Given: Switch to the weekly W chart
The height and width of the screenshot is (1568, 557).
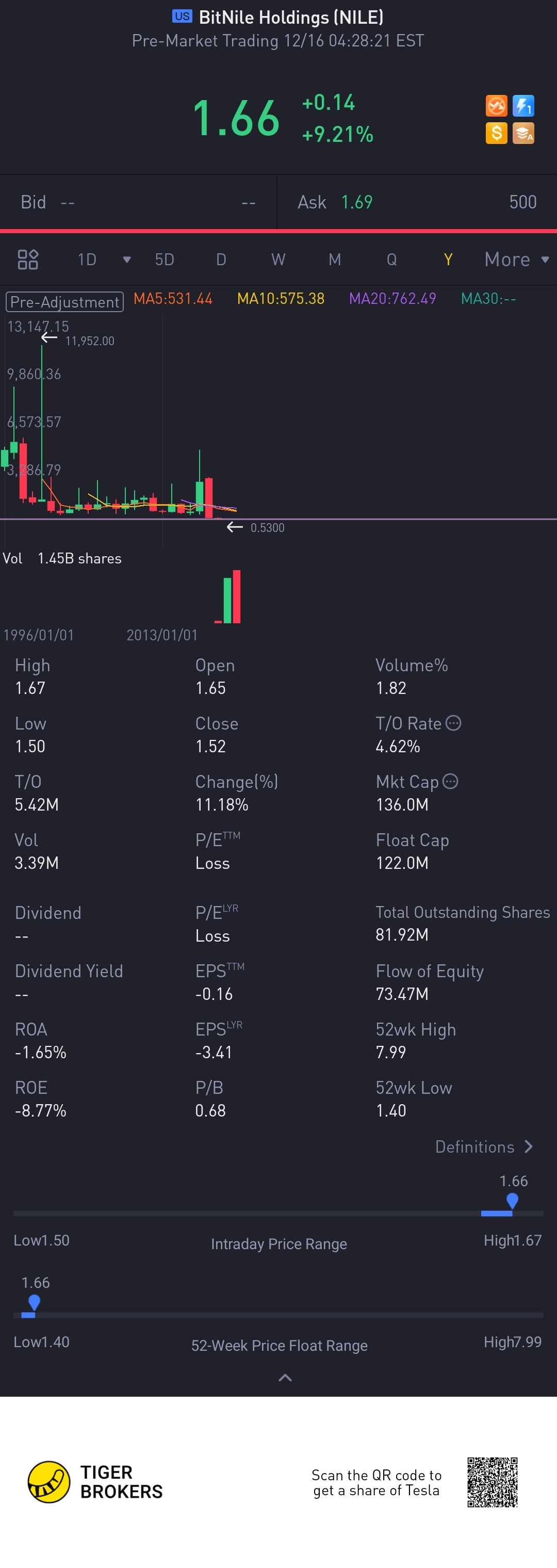Looking at the screenshot, I should pyautogui.click(x=278, y=260).
